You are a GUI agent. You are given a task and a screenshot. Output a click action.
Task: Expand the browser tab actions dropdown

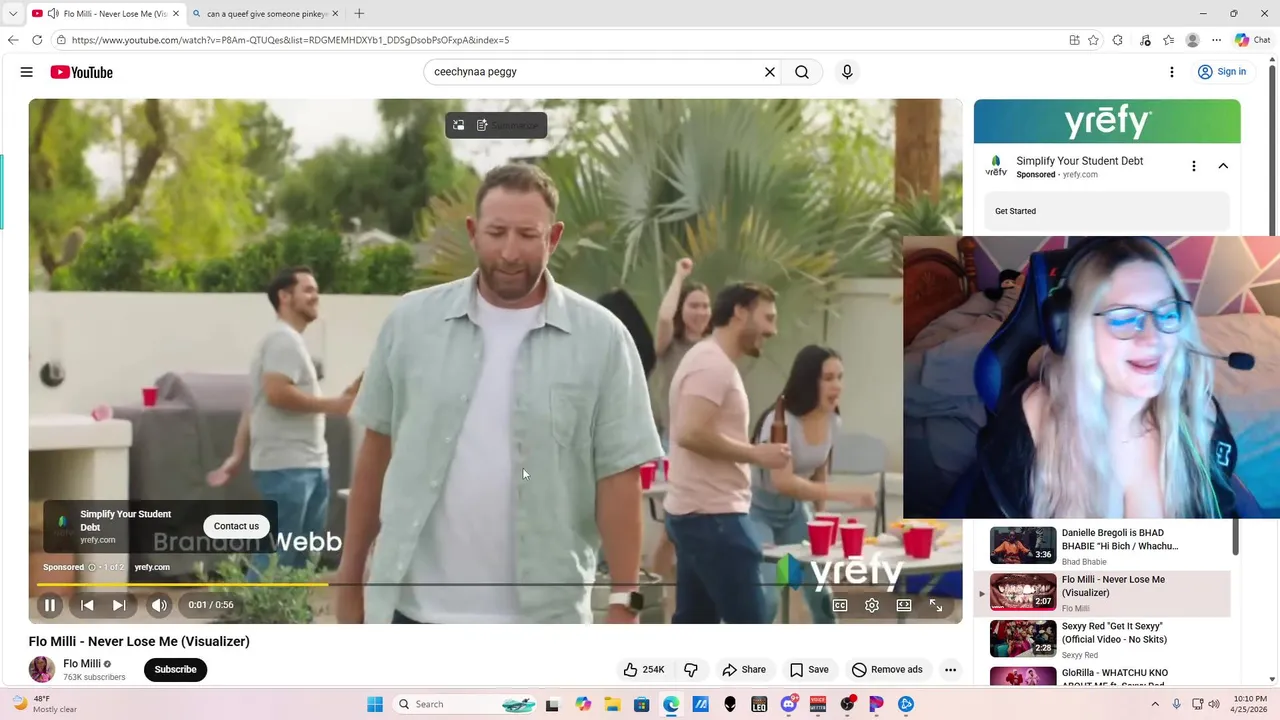click(12, 14)
